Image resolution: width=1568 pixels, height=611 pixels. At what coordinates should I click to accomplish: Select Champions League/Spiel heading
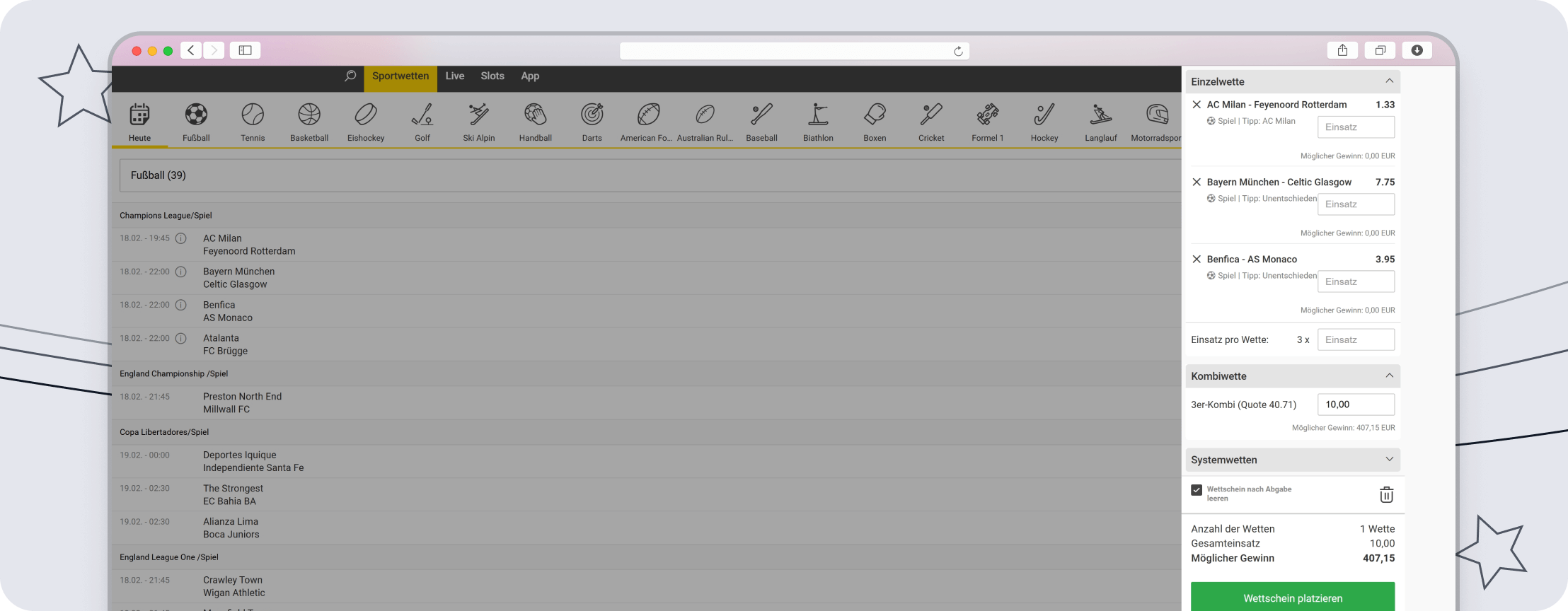pos(166,216)
